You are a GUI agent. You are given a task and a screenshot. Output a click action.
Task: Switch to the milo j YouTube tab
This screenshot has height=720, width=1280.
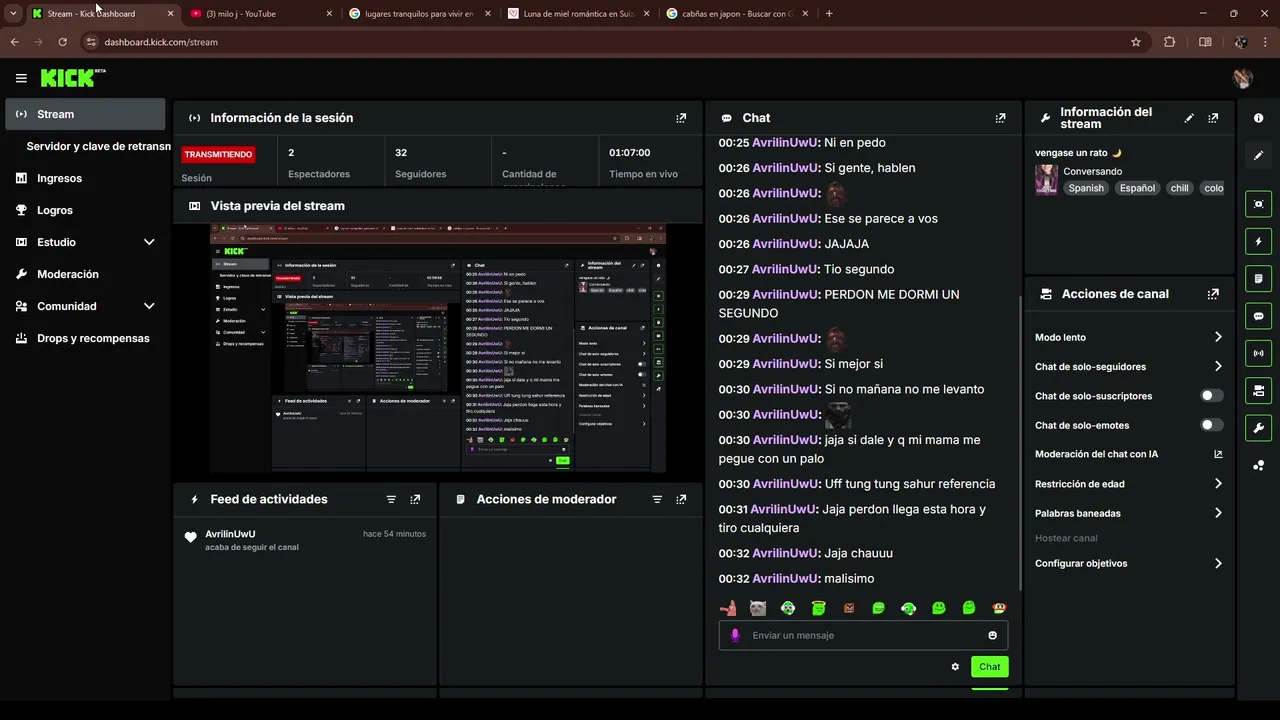[x=262, y=14]
